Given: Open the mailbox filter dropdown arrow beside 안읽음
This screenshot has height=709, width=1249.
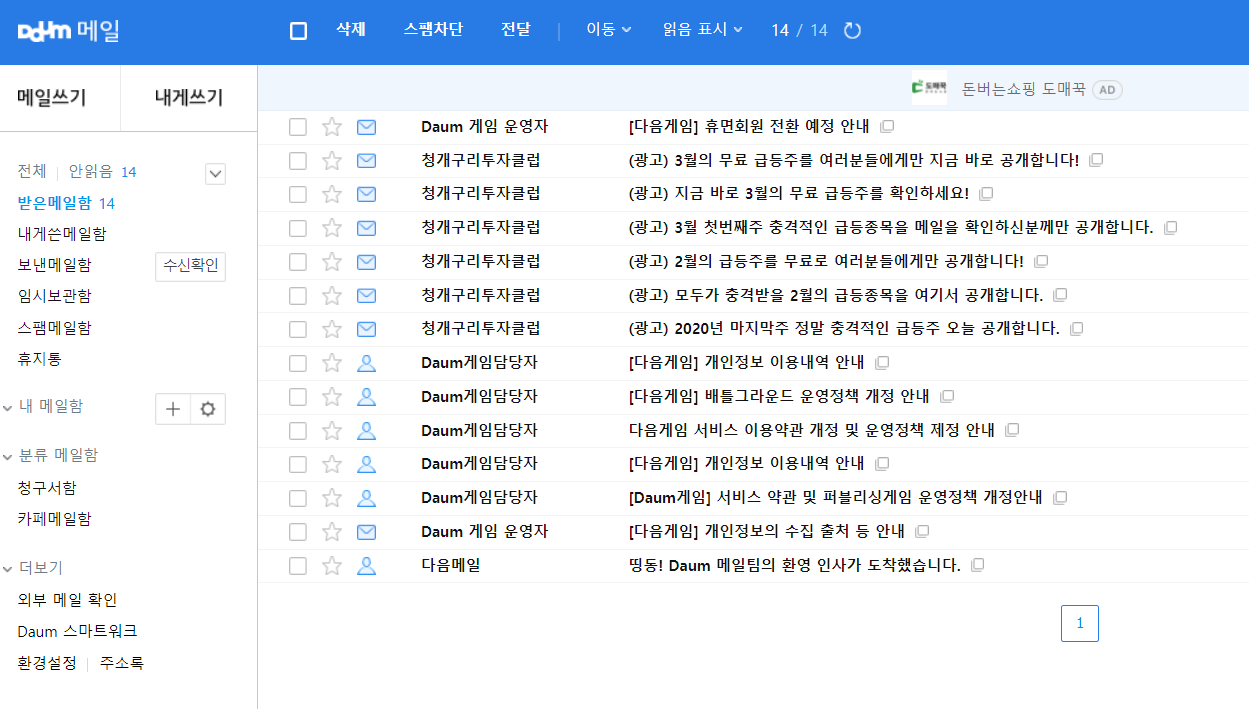Looking at the screenshot, I should [216, 174].
